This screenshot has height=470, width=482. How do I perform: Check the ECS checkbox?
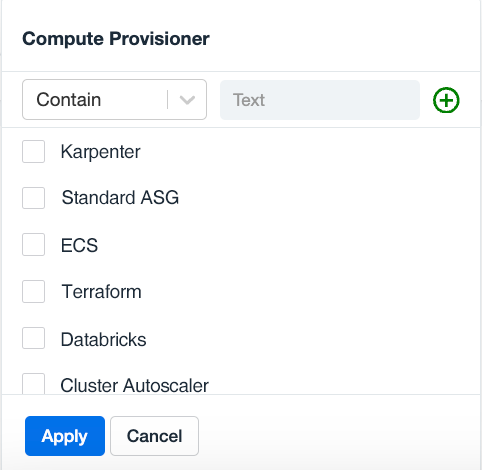pos(33,245)
